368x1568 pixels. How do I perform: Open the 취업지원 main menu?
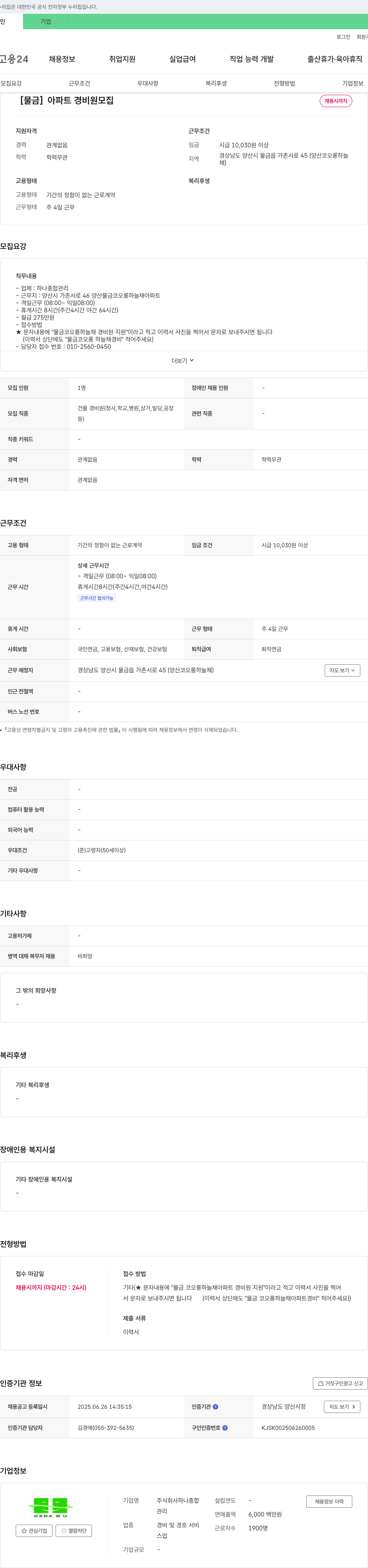pos(122,59)
